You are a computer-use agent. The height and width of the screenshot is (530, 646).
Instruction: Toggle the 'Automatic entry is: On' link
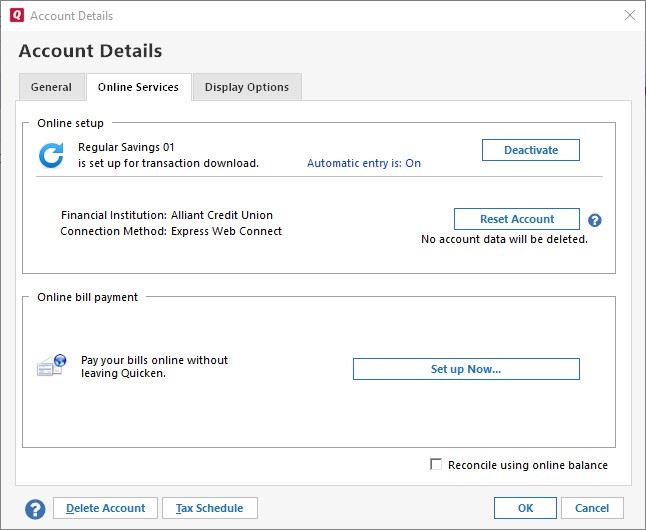[x=364, y=163]
